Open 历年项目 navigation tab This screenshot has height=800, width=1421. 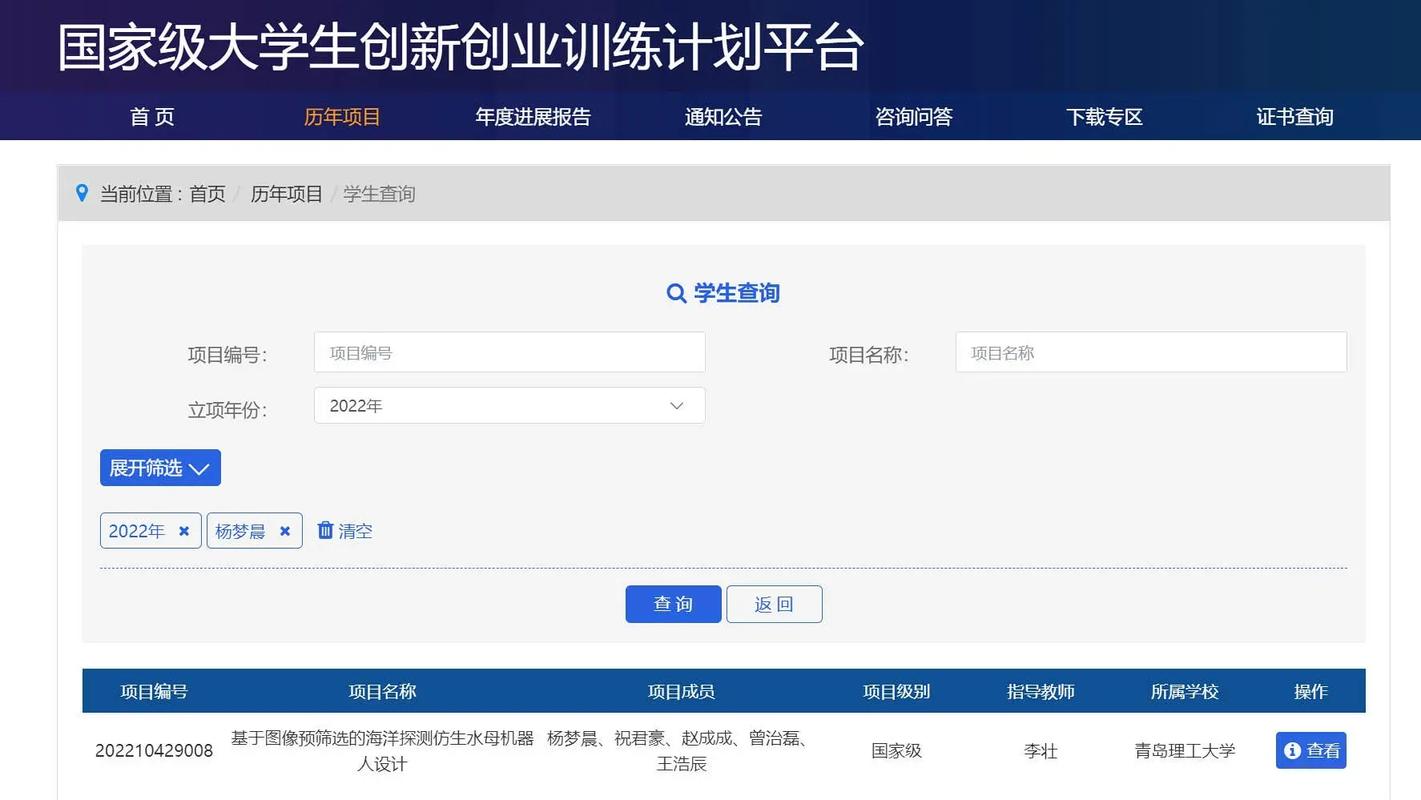tap(342, 117)
